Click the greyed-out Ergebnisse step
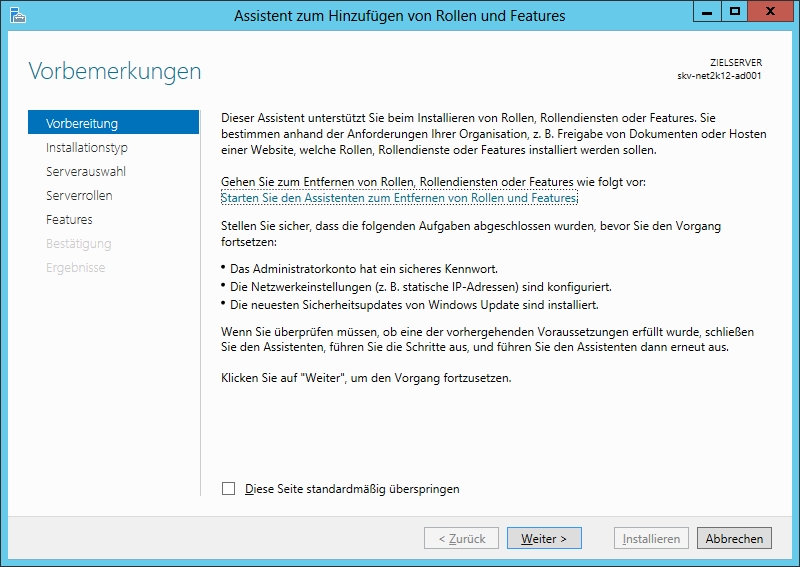This screenshot has width=800, height=567. [x=75, y=268]
